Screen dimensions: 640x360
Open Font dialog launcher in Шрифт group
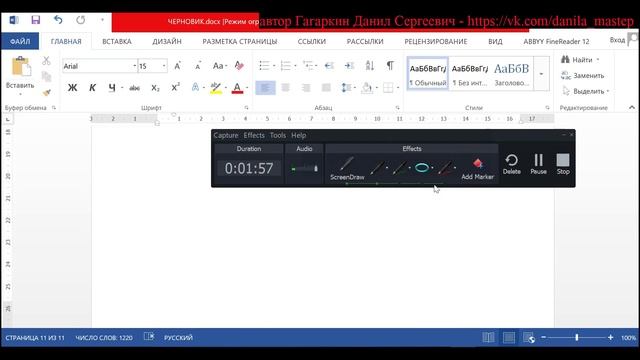click(247, 108)
